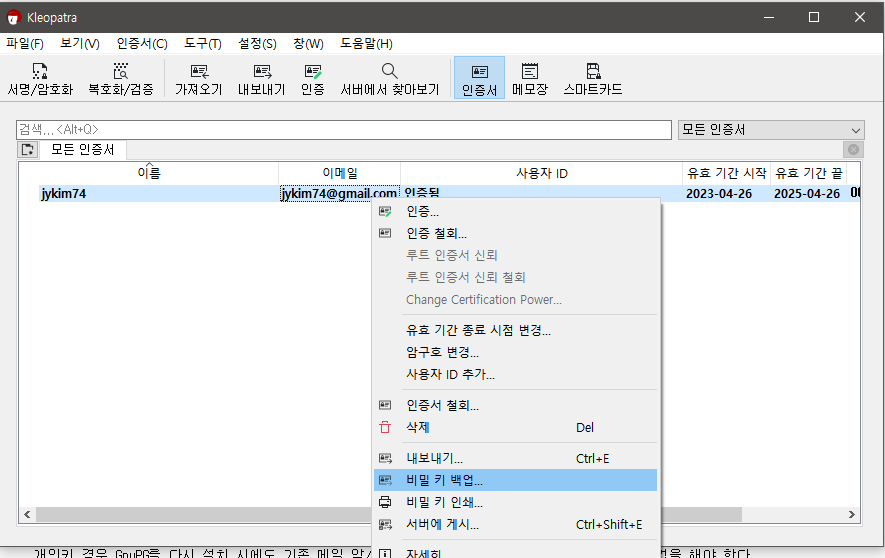Open the 창(W) menu
This screenshot has height=558, width=885.
[x=308, y=43]
